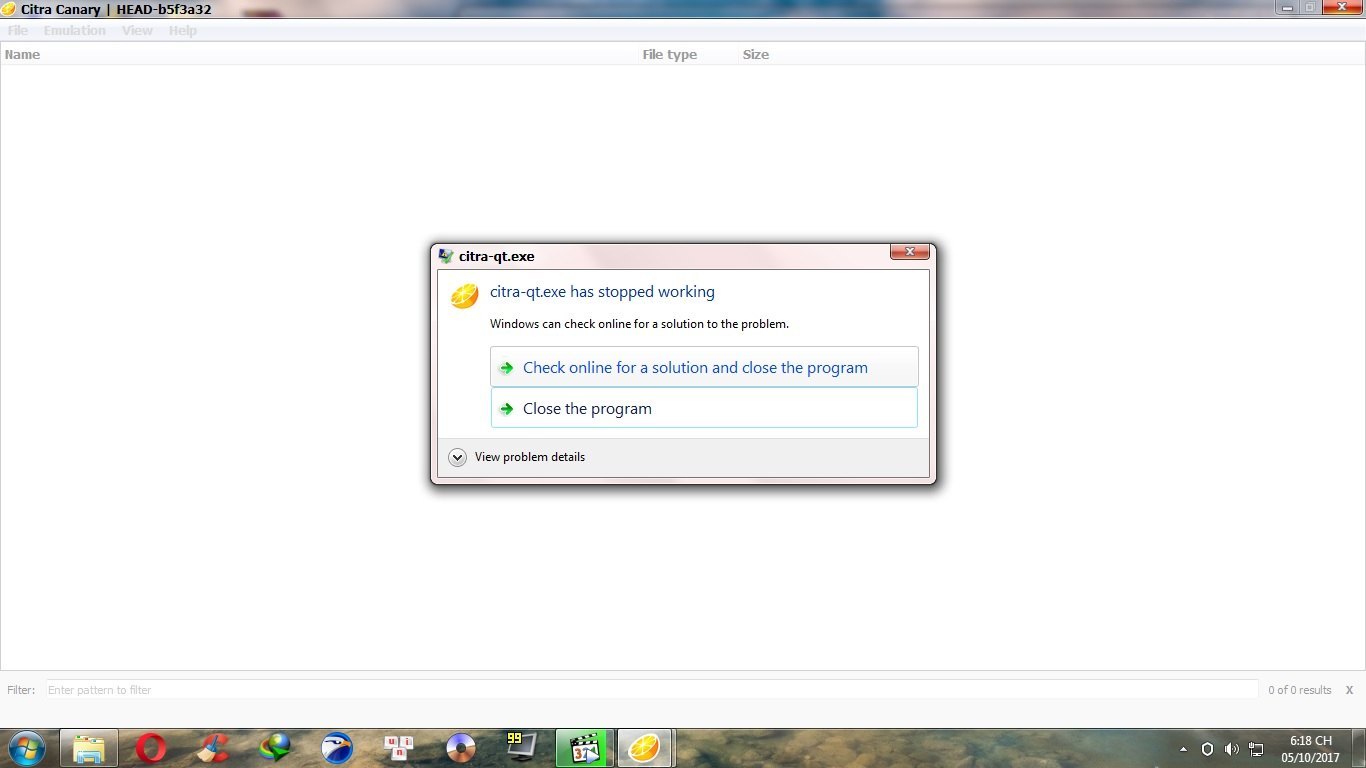Choose Check online for a solution

[x=704, y=367]
